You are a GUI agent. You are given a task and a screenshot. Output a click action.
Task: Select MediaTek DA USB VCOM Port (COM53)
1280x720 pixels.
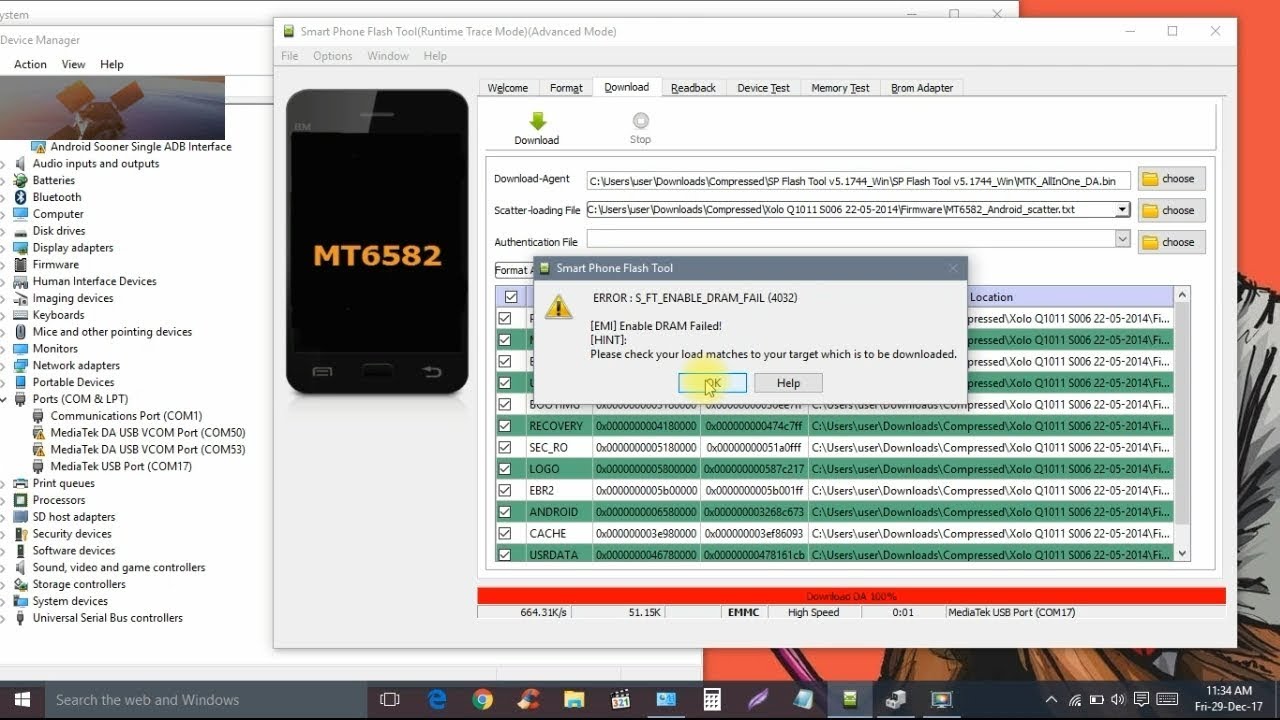click(x=148, y=449)
